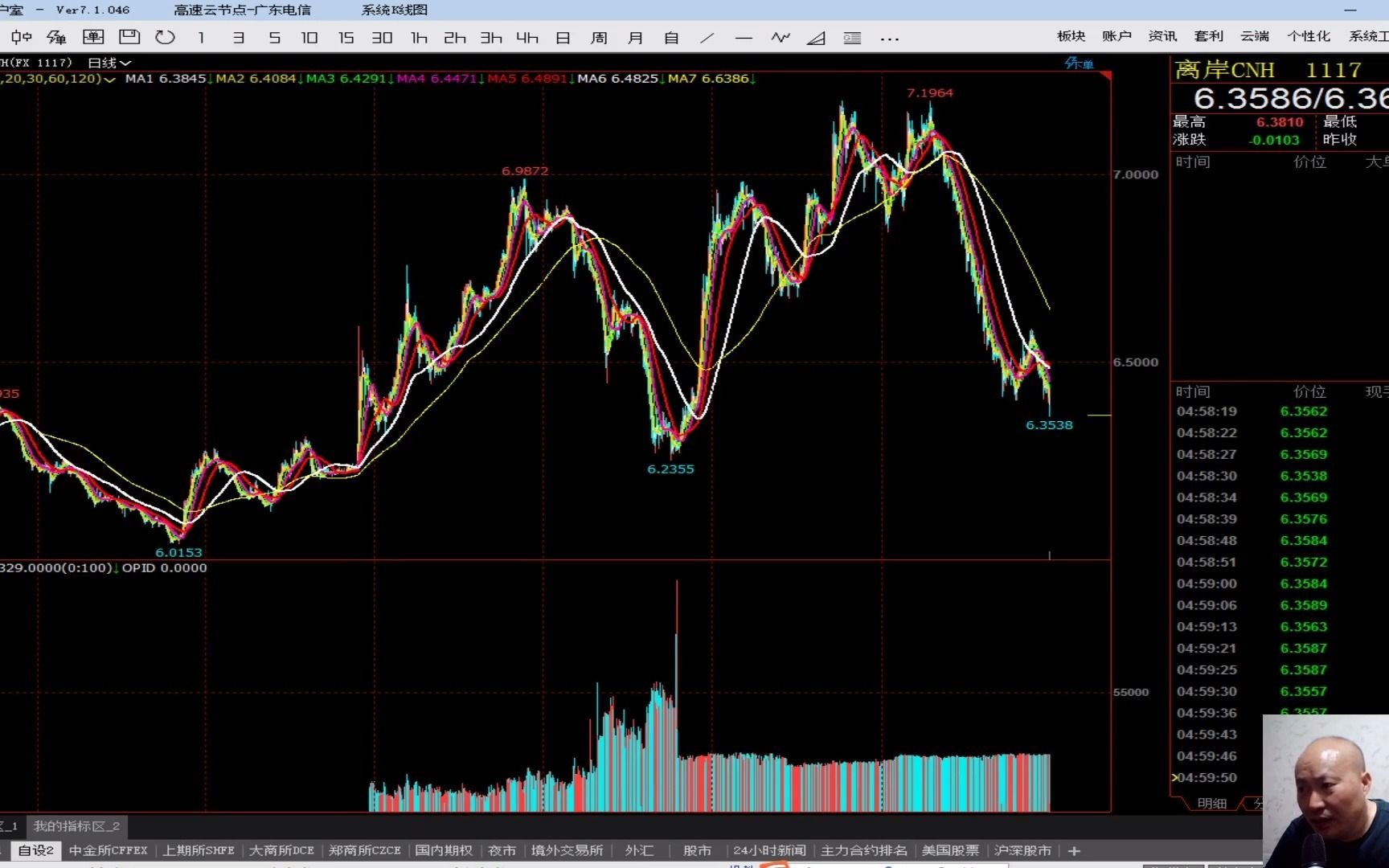Open the 沪深股市 tab

1022,850
